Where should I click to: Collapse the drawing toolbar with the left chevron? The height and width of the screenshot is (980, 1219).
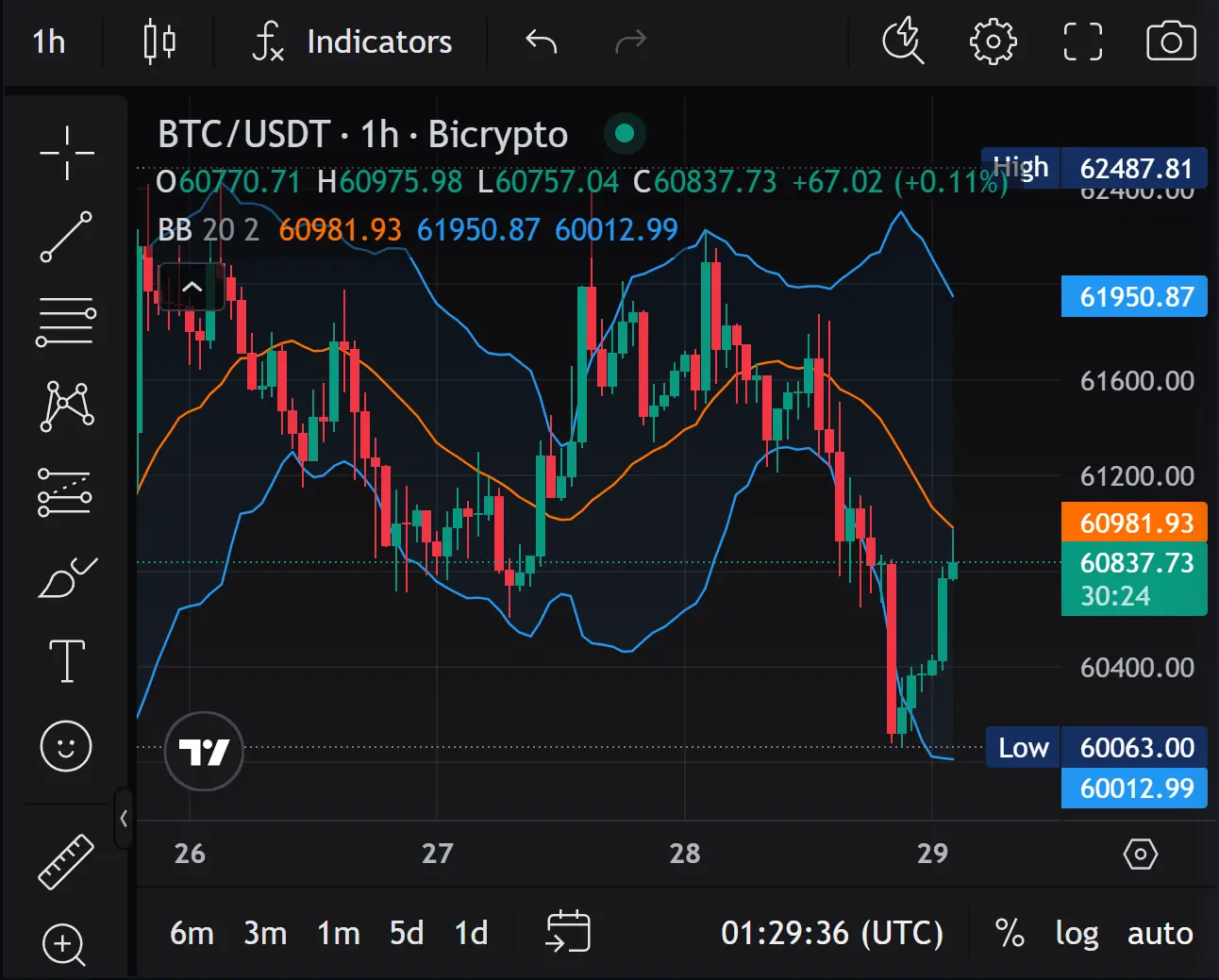(x=124, y=818)
